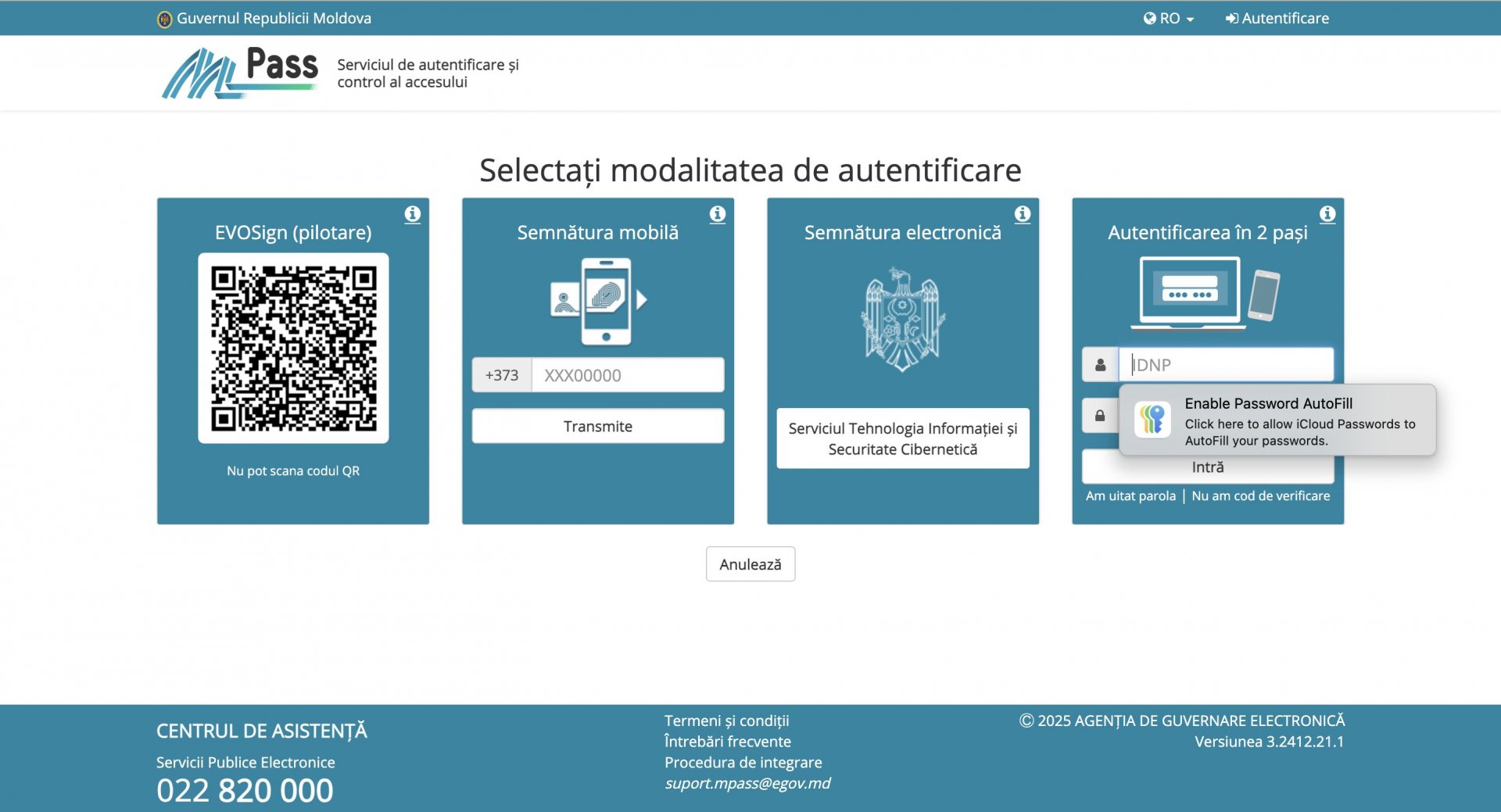The width and height of the screenshot is (1501, 812).
Task: Click the Am uitat parola link
Action: point(1130,496)
